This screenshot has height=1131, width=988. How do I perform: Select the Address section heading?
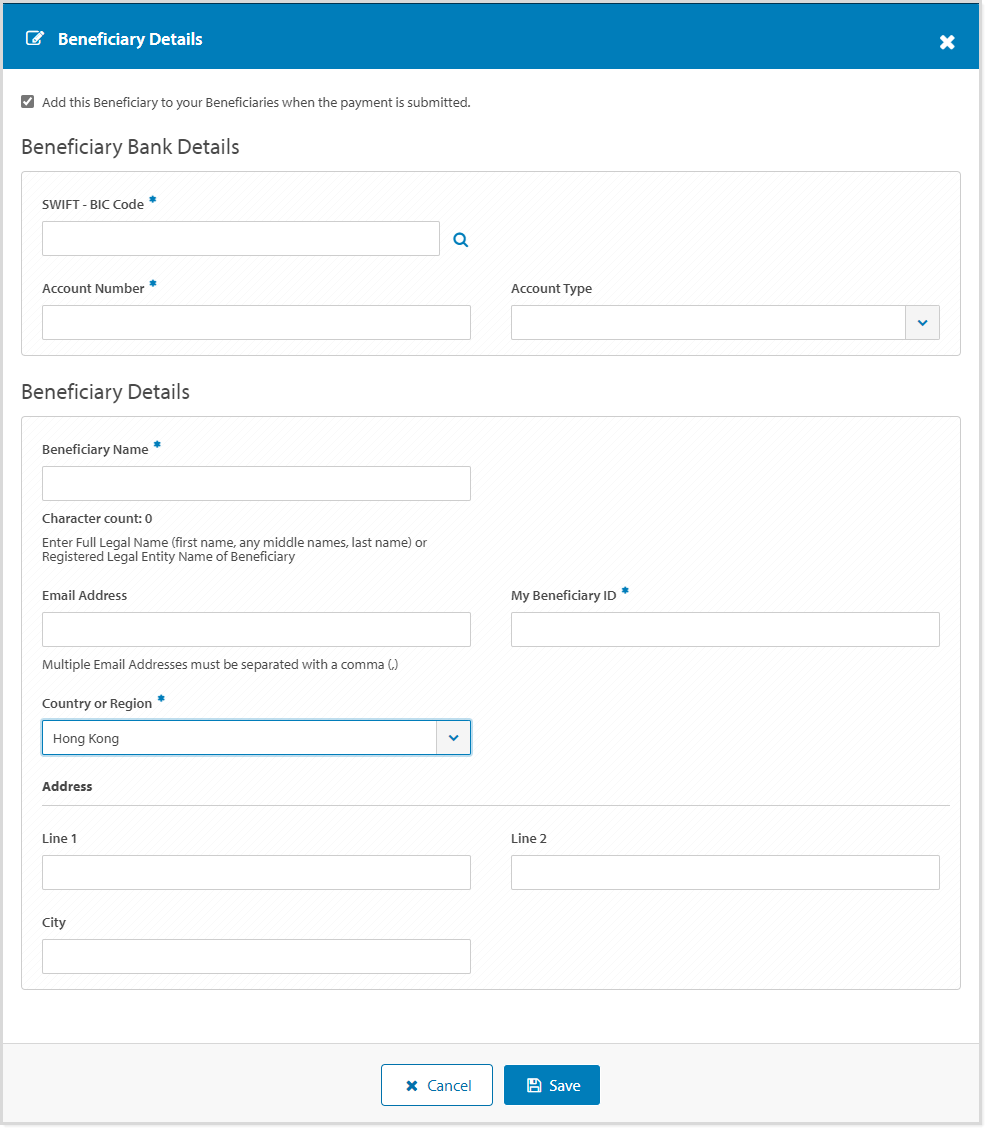tap(66, 786)
